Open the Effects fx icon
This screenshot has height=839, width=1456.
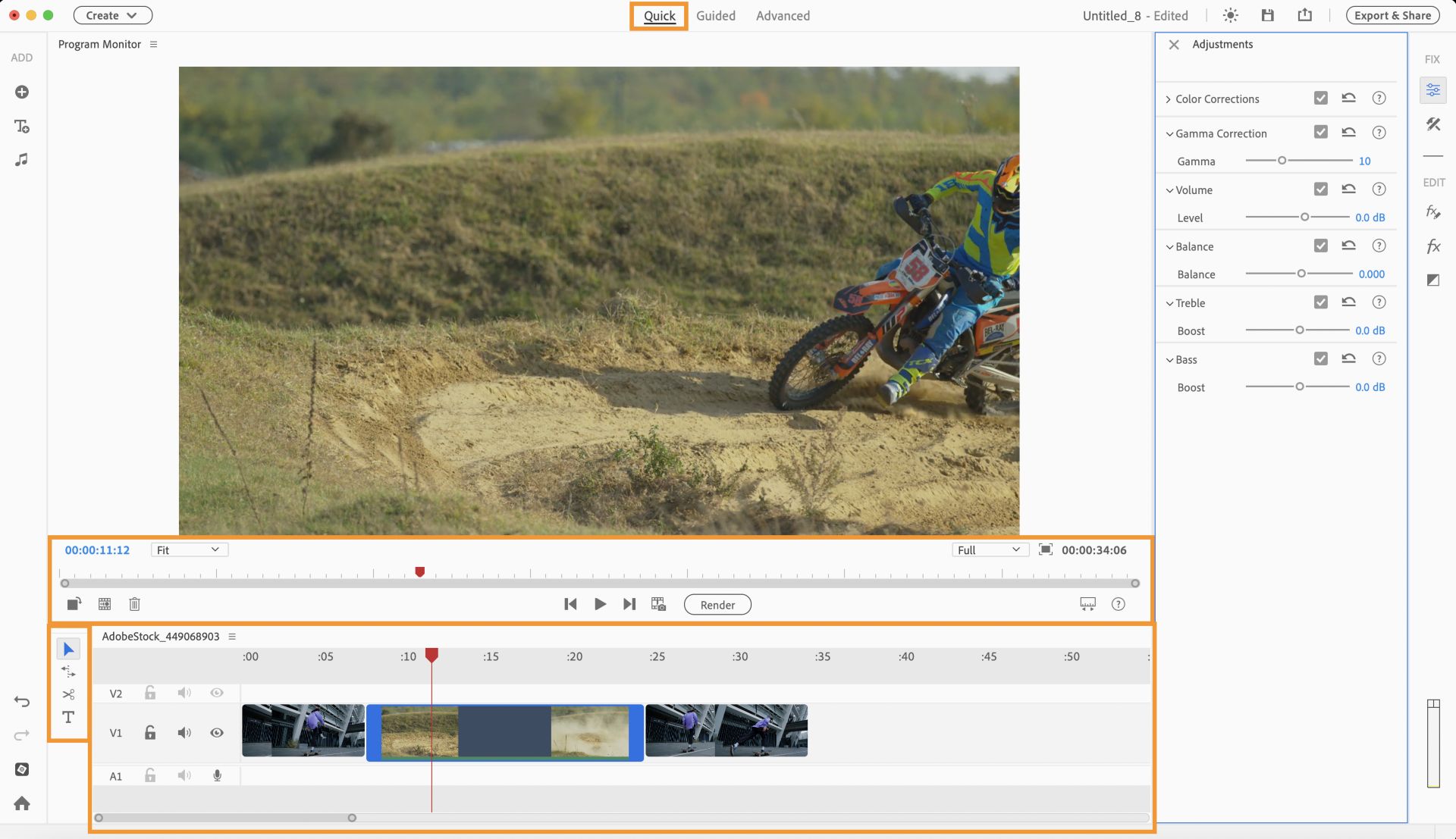tap(1432, 246)
